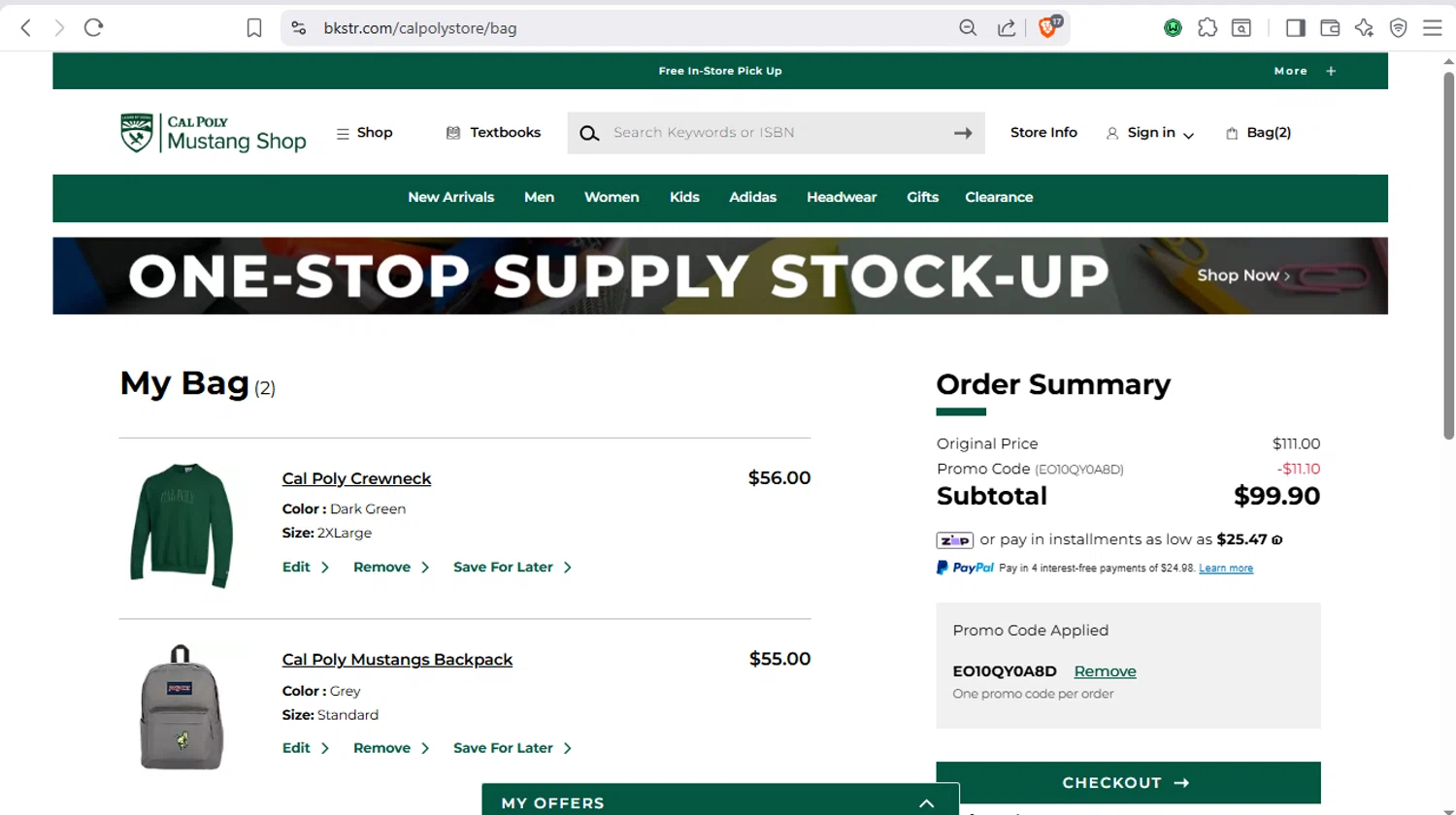This screenshot has width=1456, height=815.
Task: Click PayPal Learn more link
Action: click(x=1226, y=569)
